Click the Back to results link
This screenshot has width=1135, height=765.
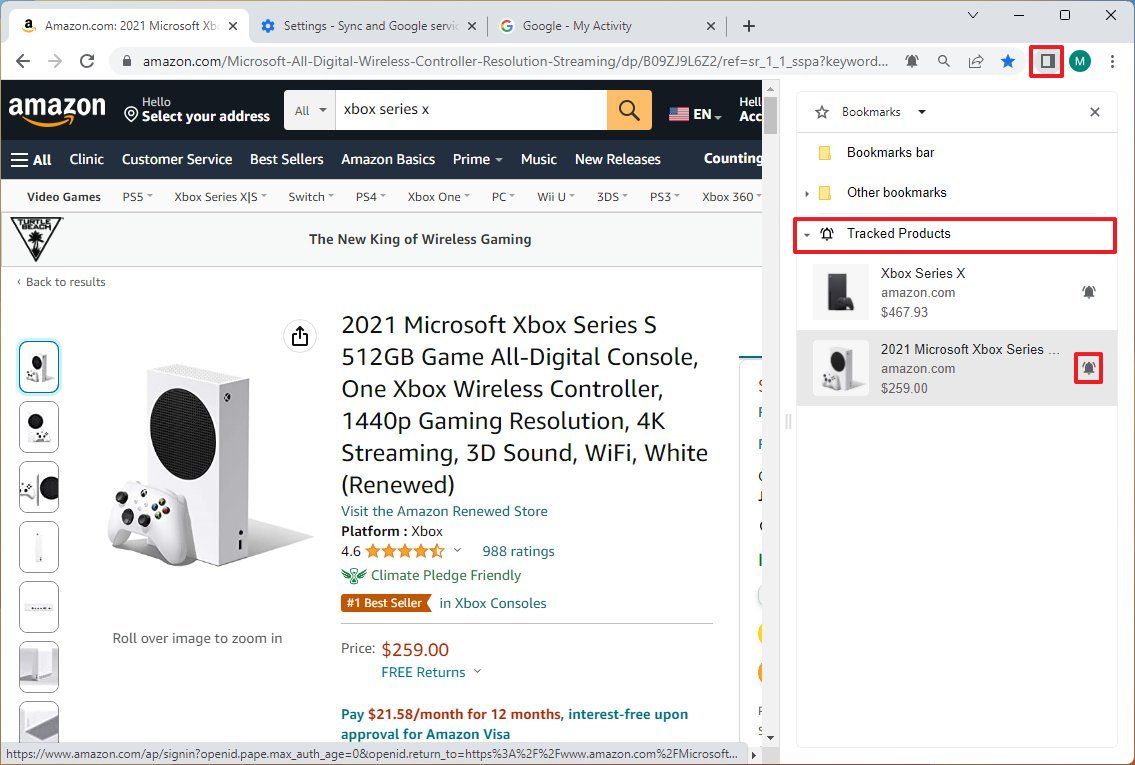[x=62, y=282]
